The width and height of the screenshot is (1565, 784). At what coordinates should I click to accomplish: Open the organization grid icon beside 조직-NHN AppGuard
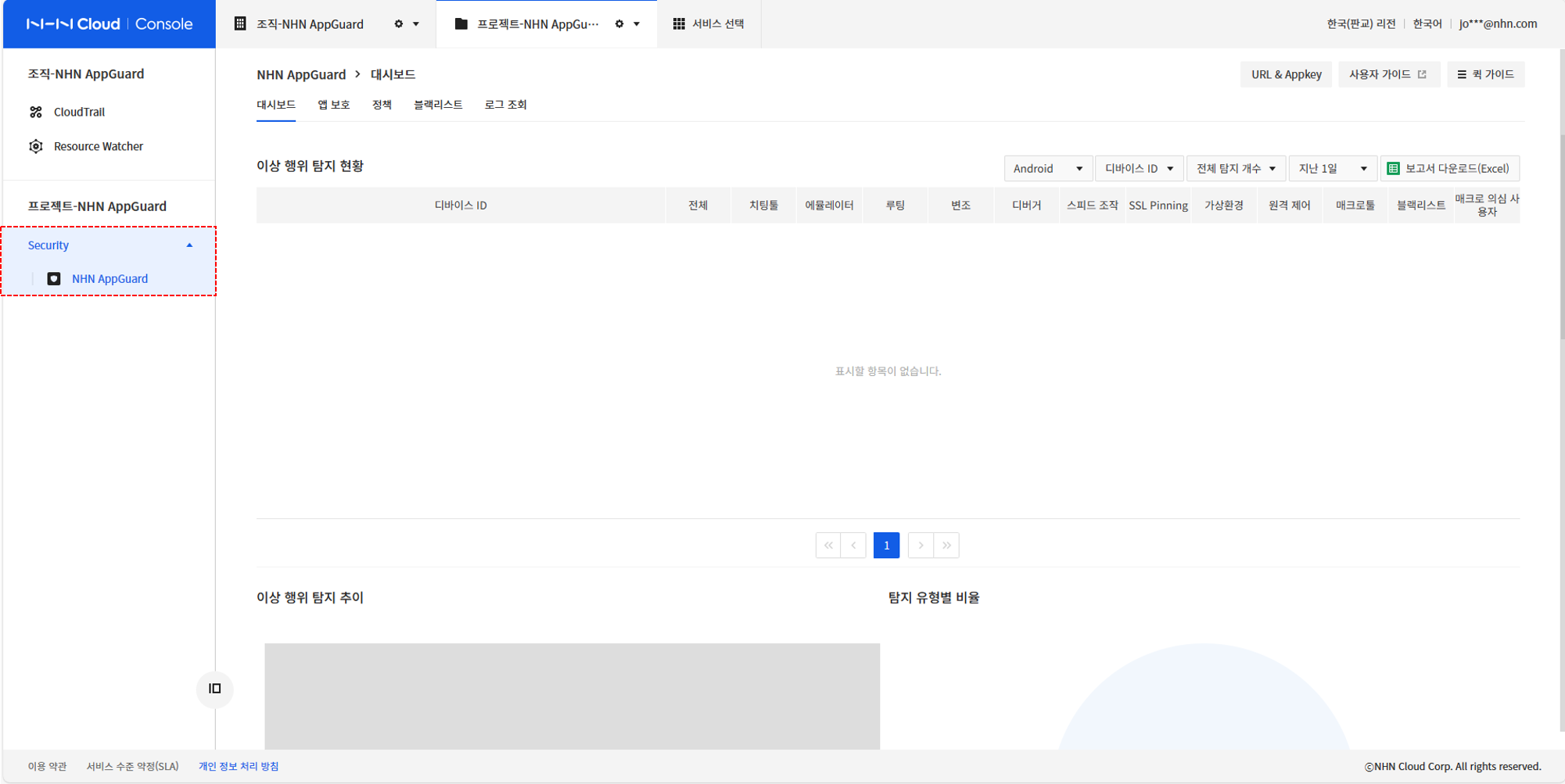240,23
